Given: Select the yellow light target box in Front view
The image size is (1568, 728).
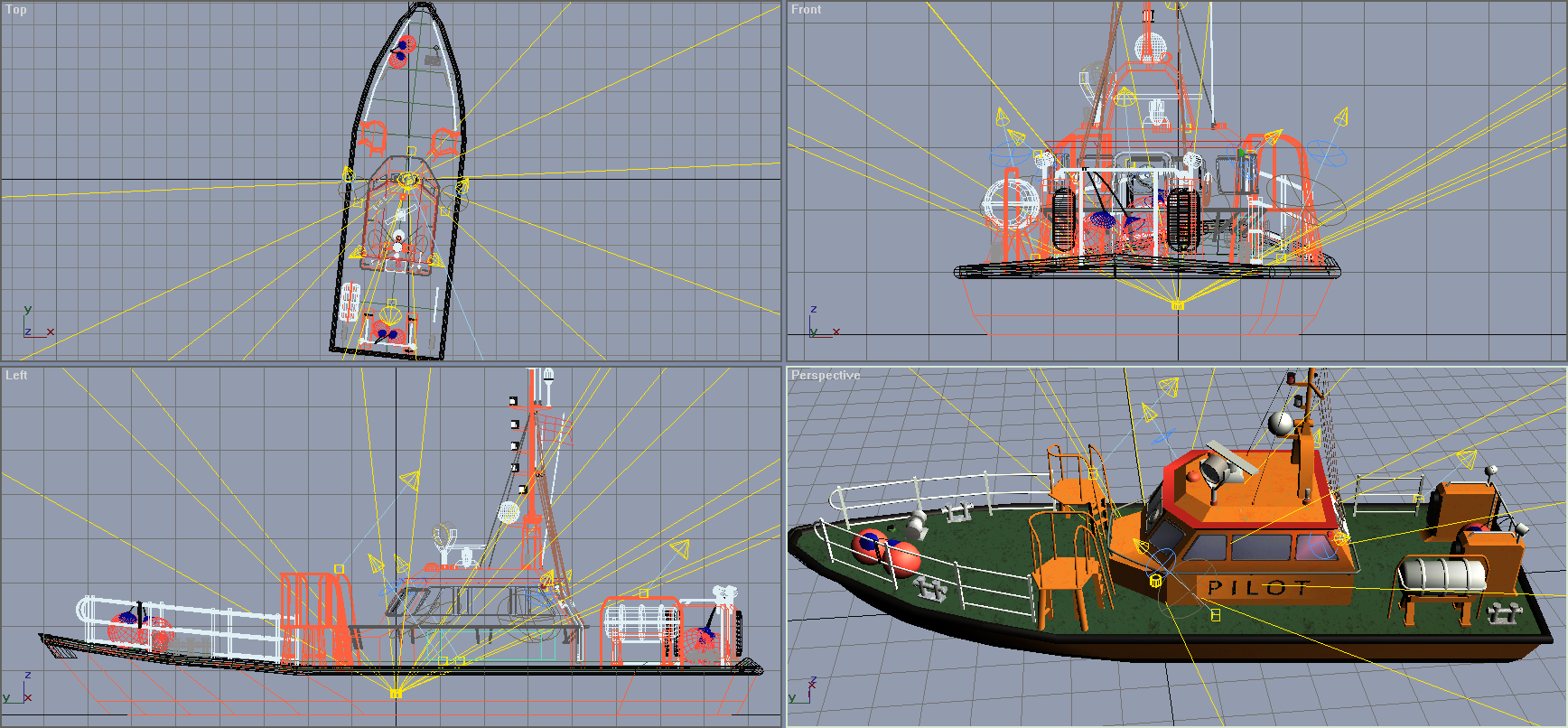Looking at the screenshot, I should (1178, 305).
